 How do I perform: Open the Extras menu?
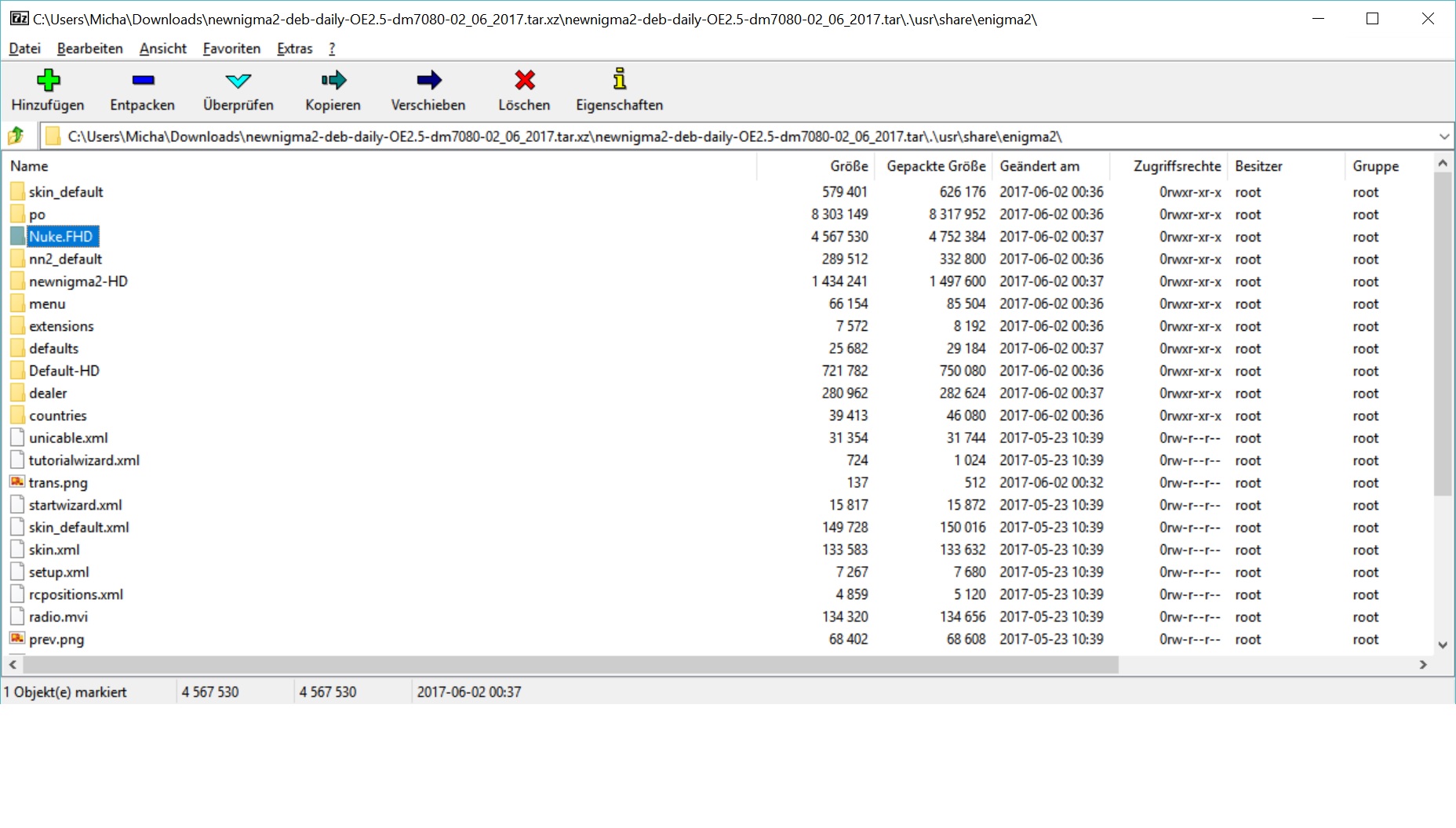(x=294, y=49)
